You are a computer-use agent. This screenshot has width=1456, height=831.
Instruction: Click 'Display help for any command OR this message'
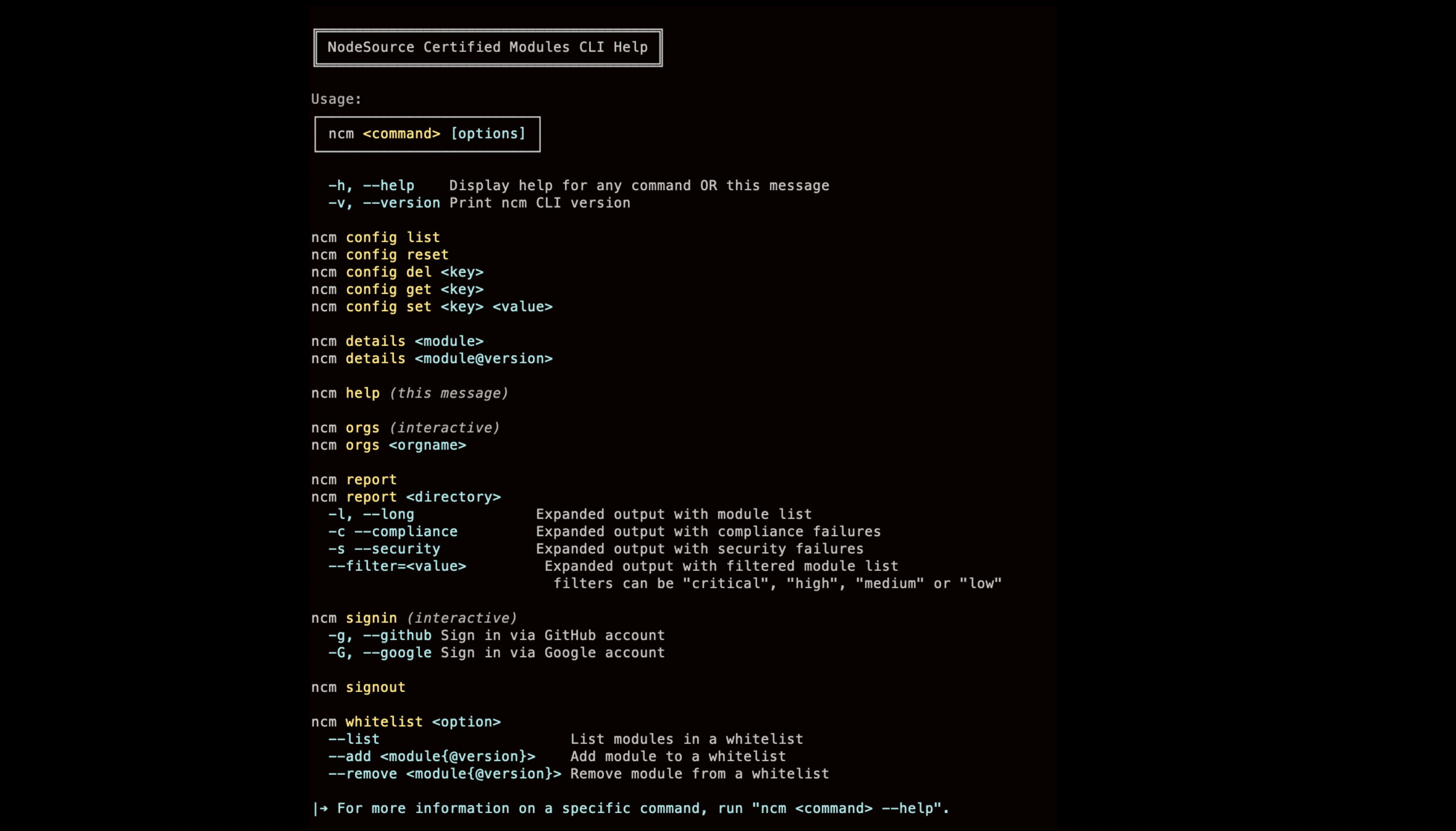[x=639, y=186]
